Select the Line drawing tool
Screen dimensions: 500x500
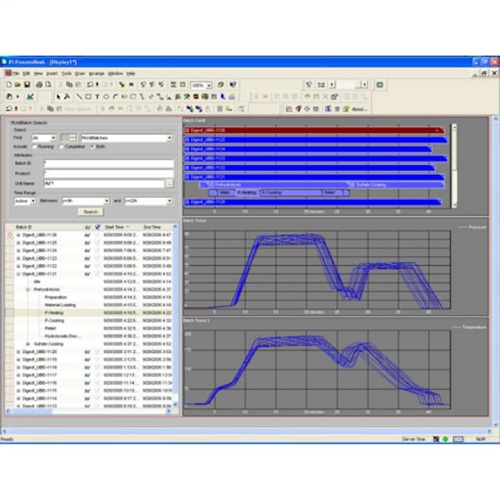point(79,97)
